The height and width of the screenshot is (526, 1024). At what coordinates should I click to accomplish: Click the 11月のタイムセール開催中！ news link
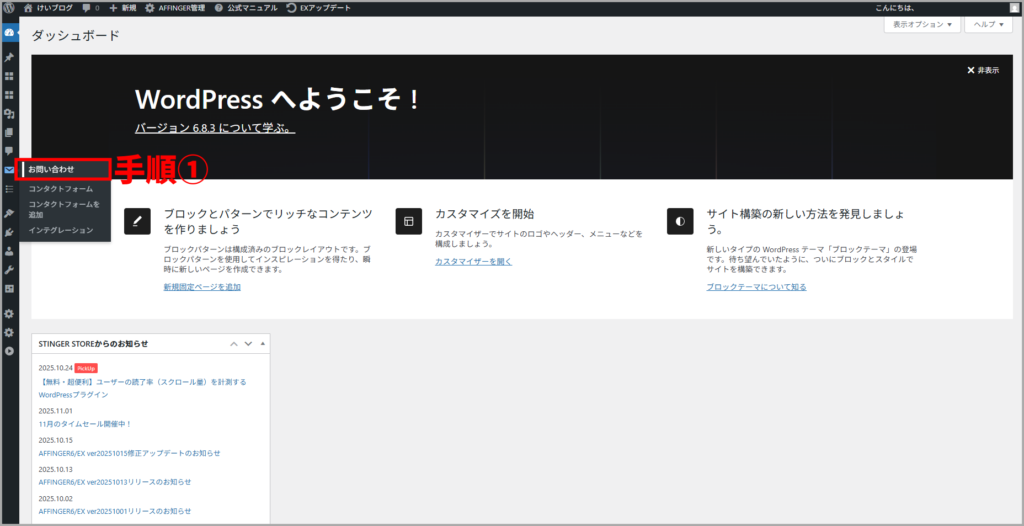click(x=85, y=424)
